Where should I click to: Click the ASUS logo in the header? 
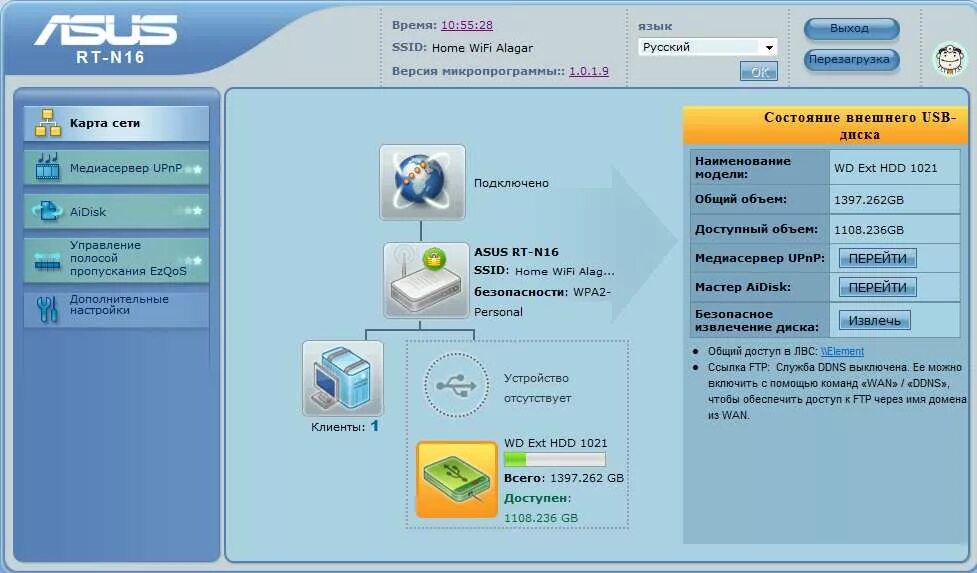pyautogui.click(x=107, y=29)
